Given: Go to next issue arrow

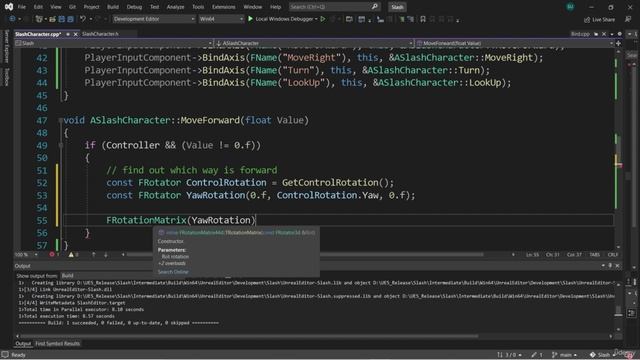Looking at the screenshot, I should click(106, 255).
